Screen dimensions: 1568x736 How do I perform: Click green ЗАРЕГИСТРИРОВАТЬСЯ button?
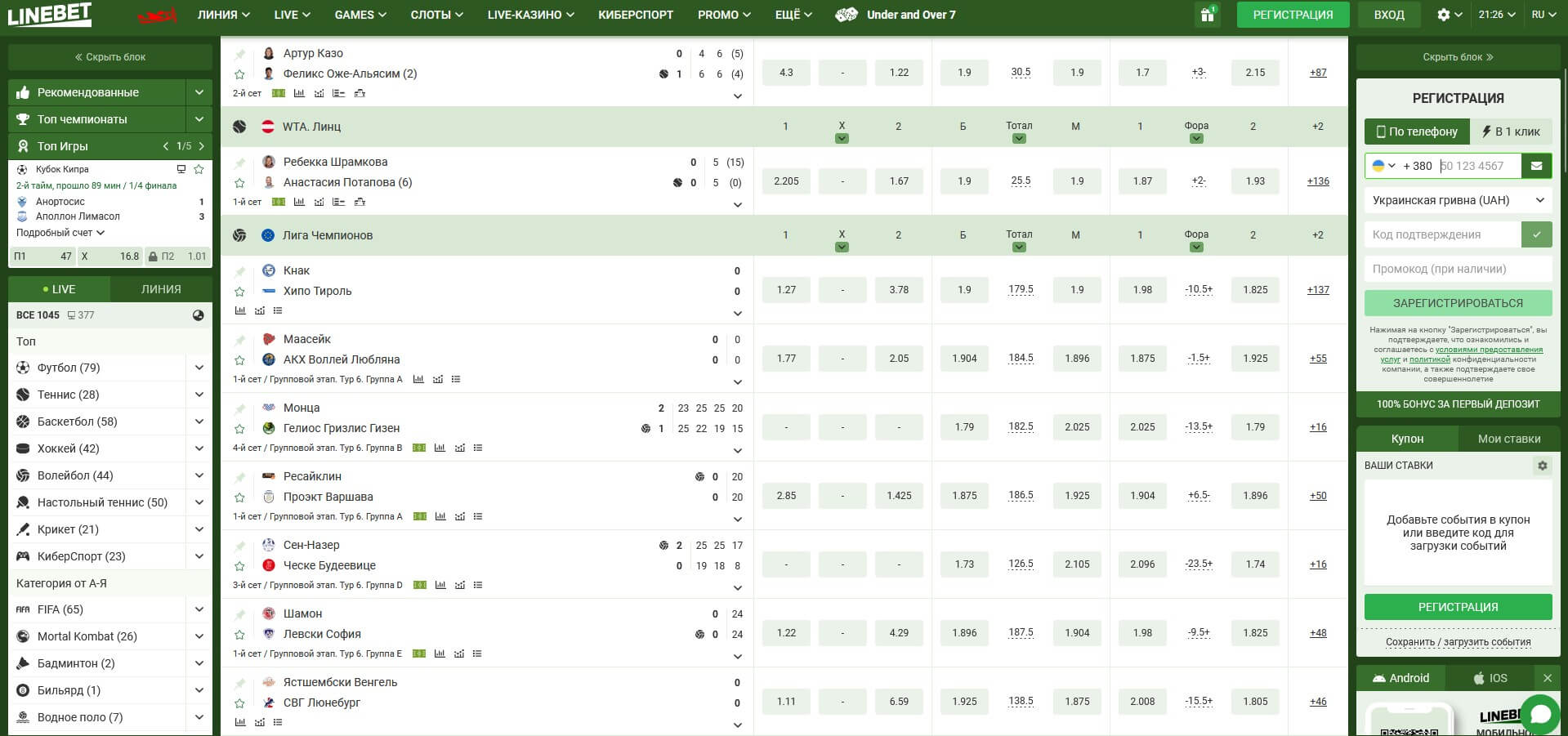(1458, 303)
